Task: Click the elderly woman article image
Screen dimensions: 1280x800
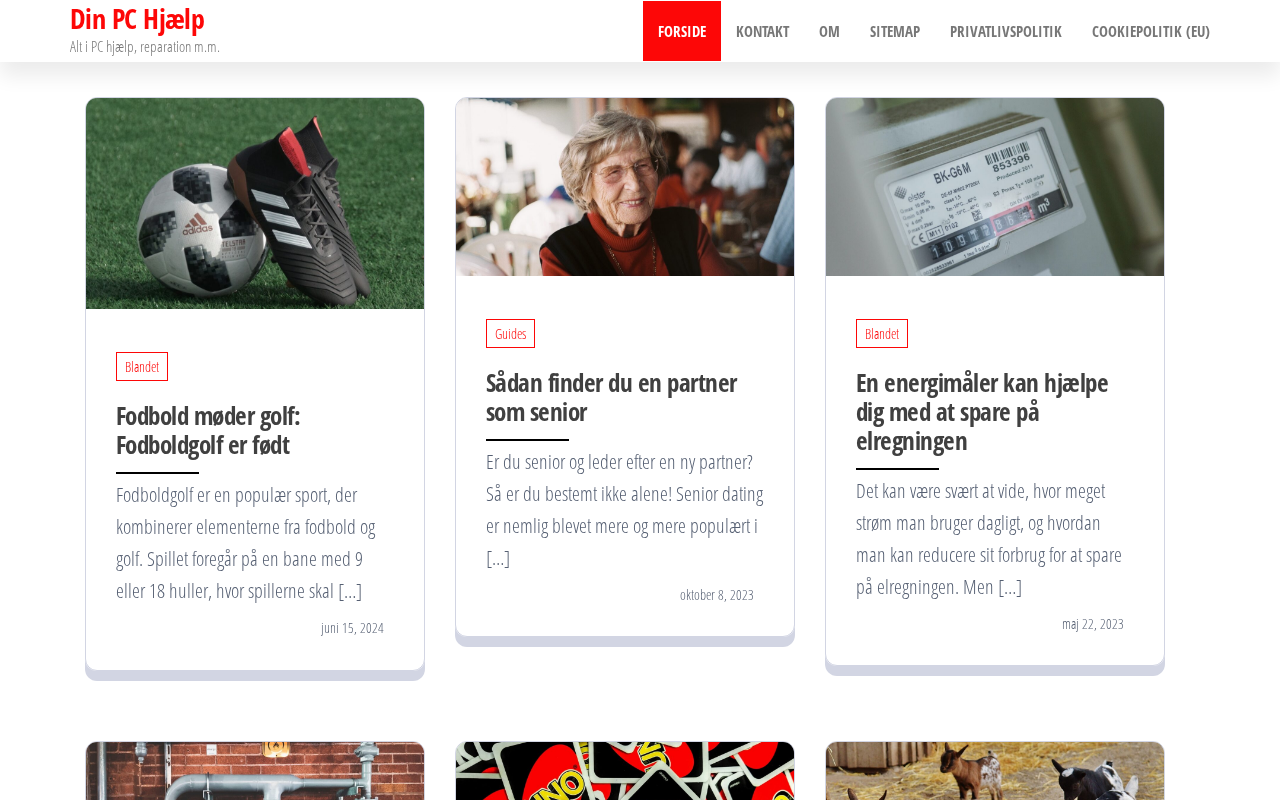Action: (625, 187)
